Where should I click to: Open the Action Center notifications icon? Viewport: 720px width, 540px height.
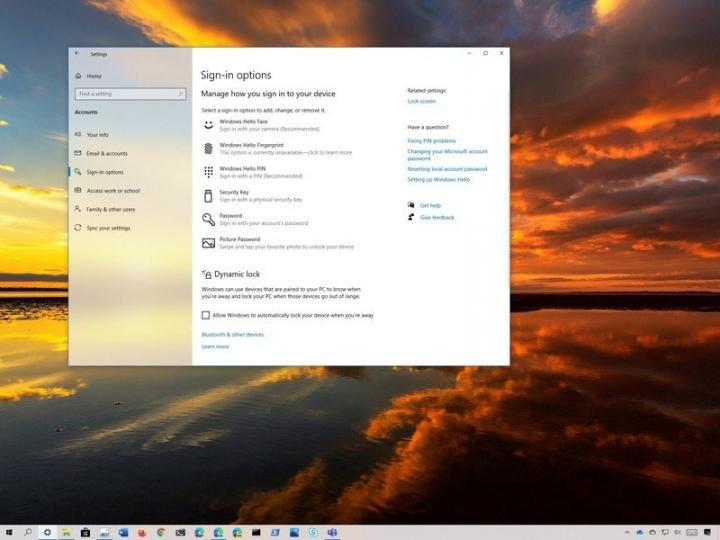(x=708, y=533)
